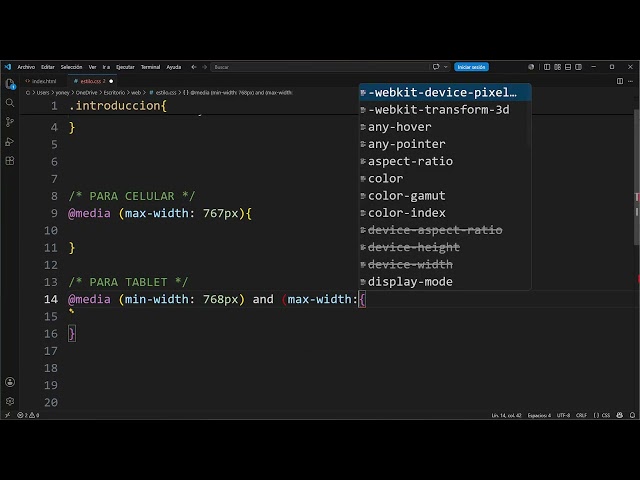This screenshot has width=640, height=480.
Task: Open the Editar menu
Action: pos(48,67)
